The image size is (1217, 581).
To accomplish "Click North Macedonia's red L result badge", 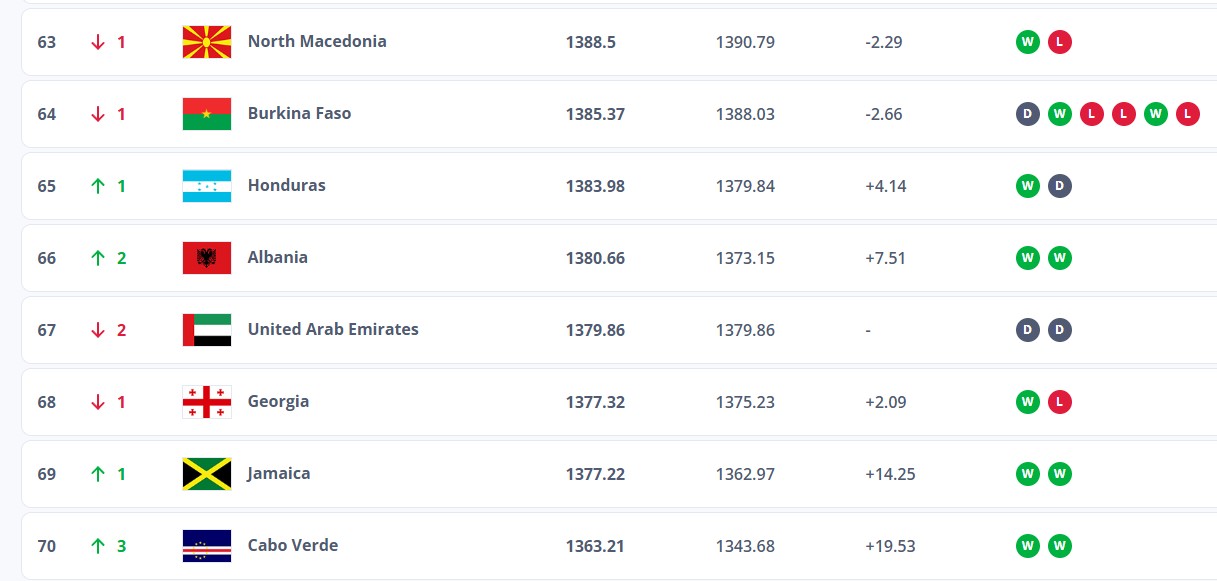I will coord(1060,42).
